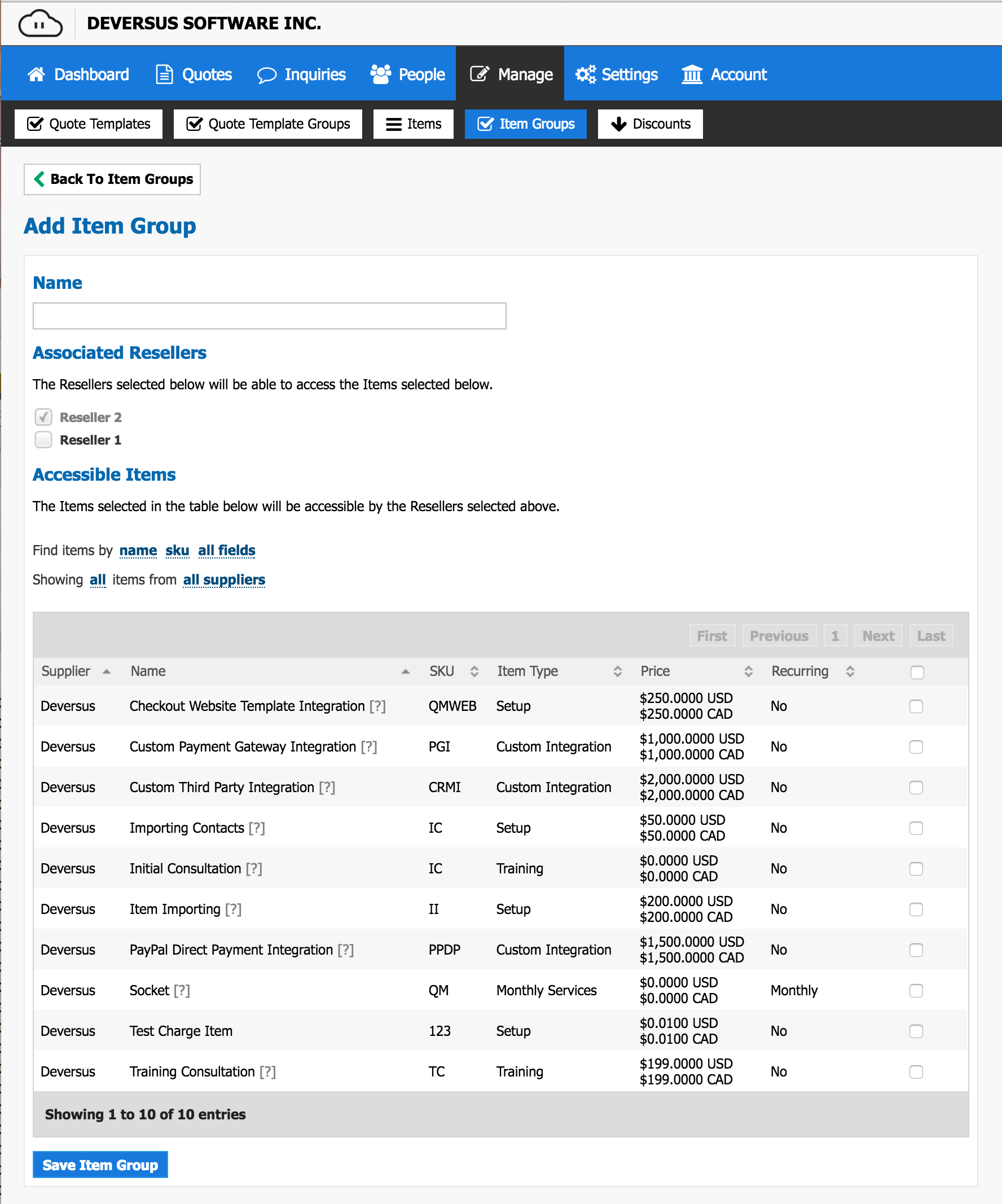Image resolution: width=1002 pixels, height=1204 pixels.
Task: Click the Last pagination button
Action: click(931, 636)
